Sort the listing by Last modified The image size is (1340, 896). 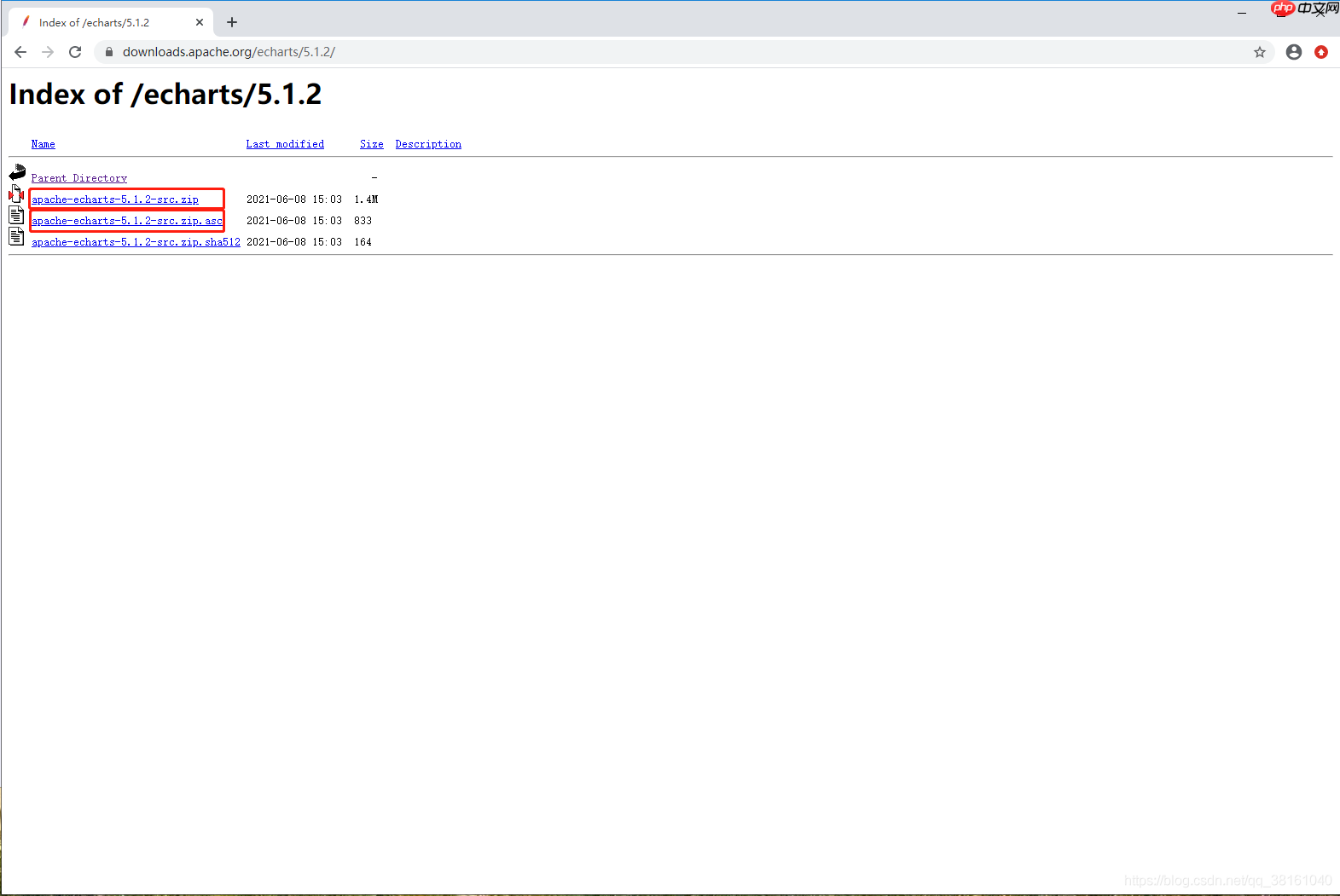coord(285,144)
